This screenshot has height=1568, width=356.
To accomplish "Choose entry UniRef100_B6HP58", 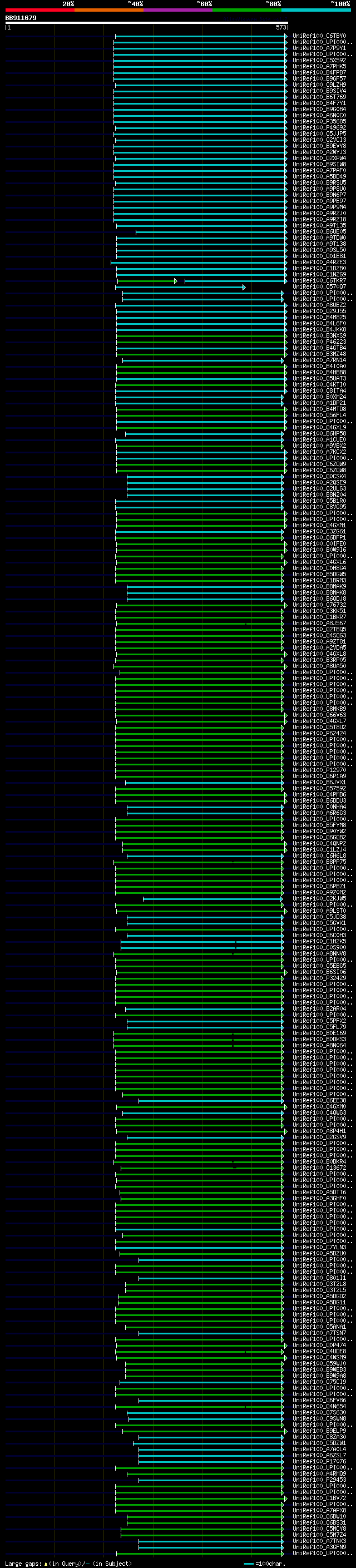I will click(319, 433).
